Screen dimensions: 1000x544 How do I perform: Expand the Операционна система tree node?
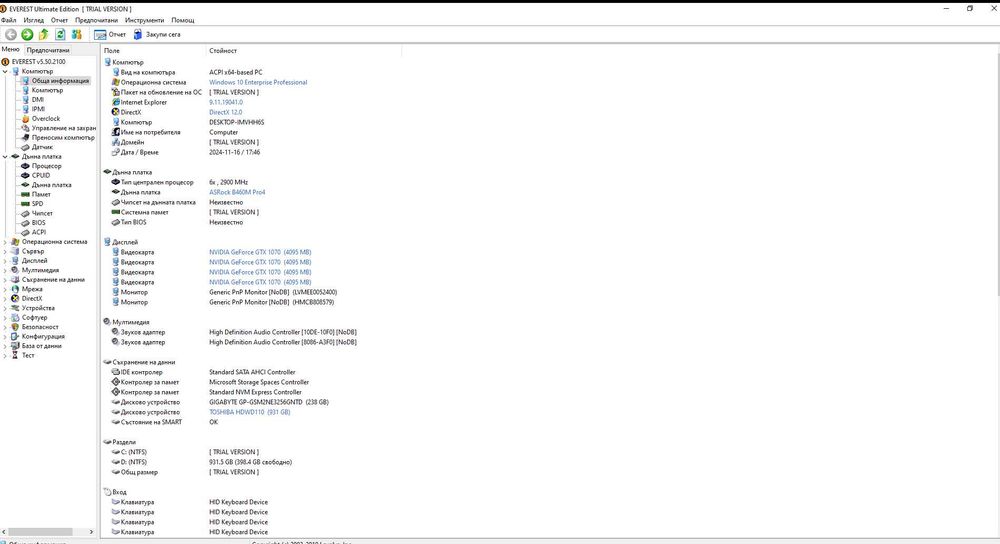(5, 242)
